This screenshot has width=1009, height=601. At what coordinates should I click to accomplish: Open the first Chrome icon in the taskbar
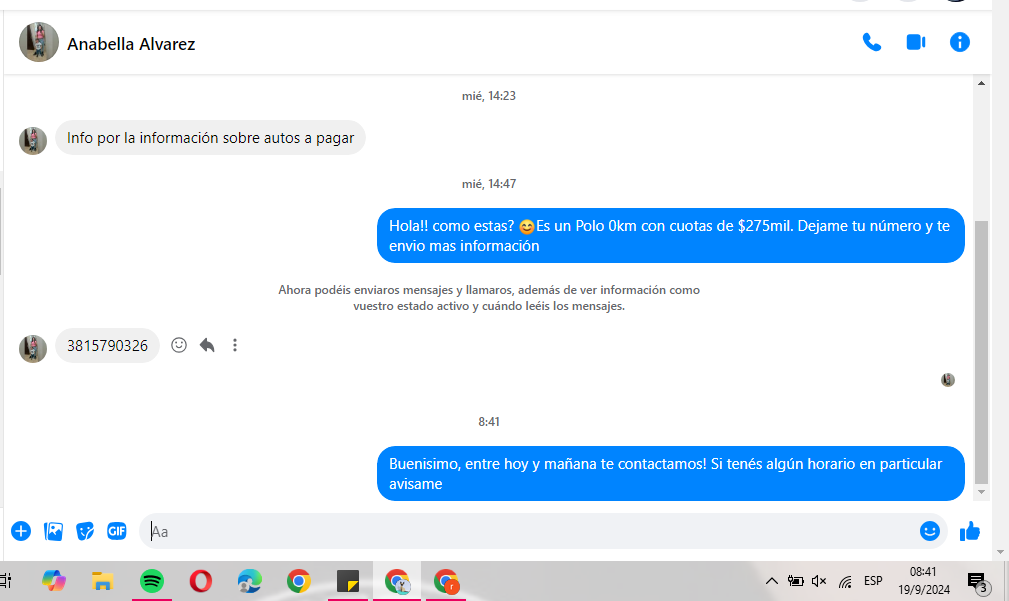pyautogui.click(x=299, y=581)
